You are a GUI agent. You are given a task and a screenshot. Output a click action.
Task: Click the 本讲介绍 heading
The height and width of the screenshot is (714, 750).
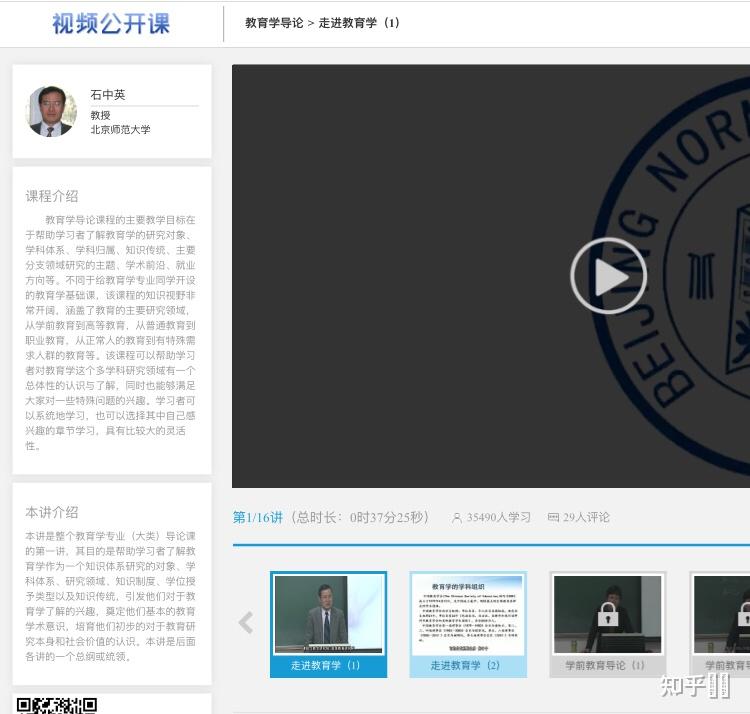click(52, 512)
